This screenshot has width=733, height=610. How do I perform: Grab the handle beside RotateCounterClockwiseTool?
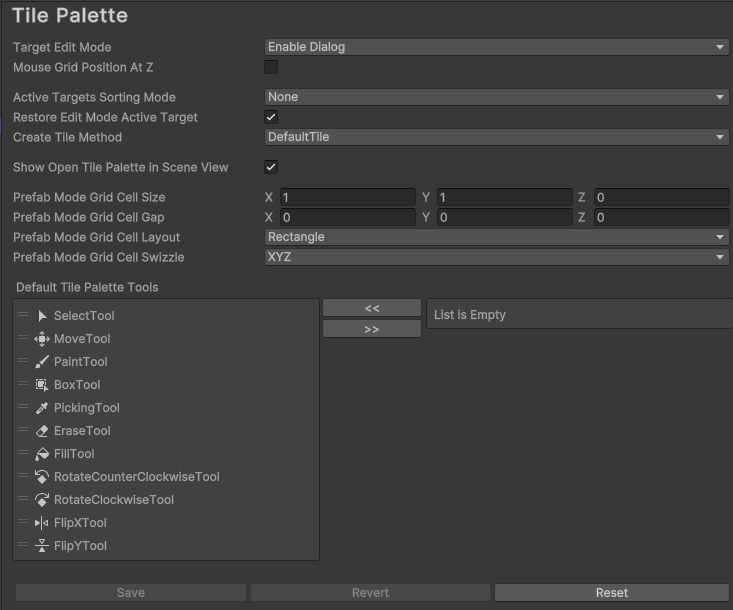(23, 475)
